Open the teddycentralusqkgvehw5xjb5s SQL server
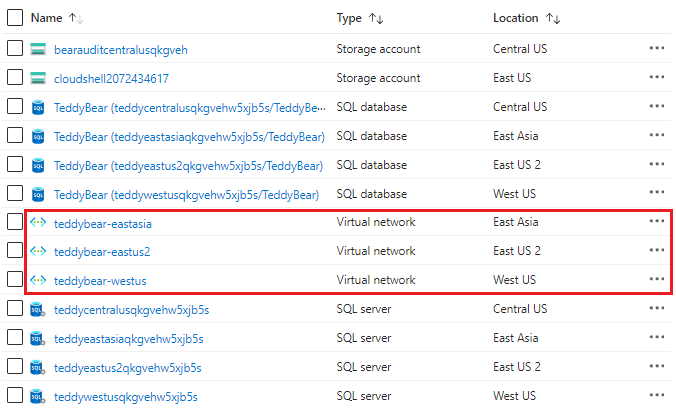Viewport: 676px width, 409px height. coord(131,310)
